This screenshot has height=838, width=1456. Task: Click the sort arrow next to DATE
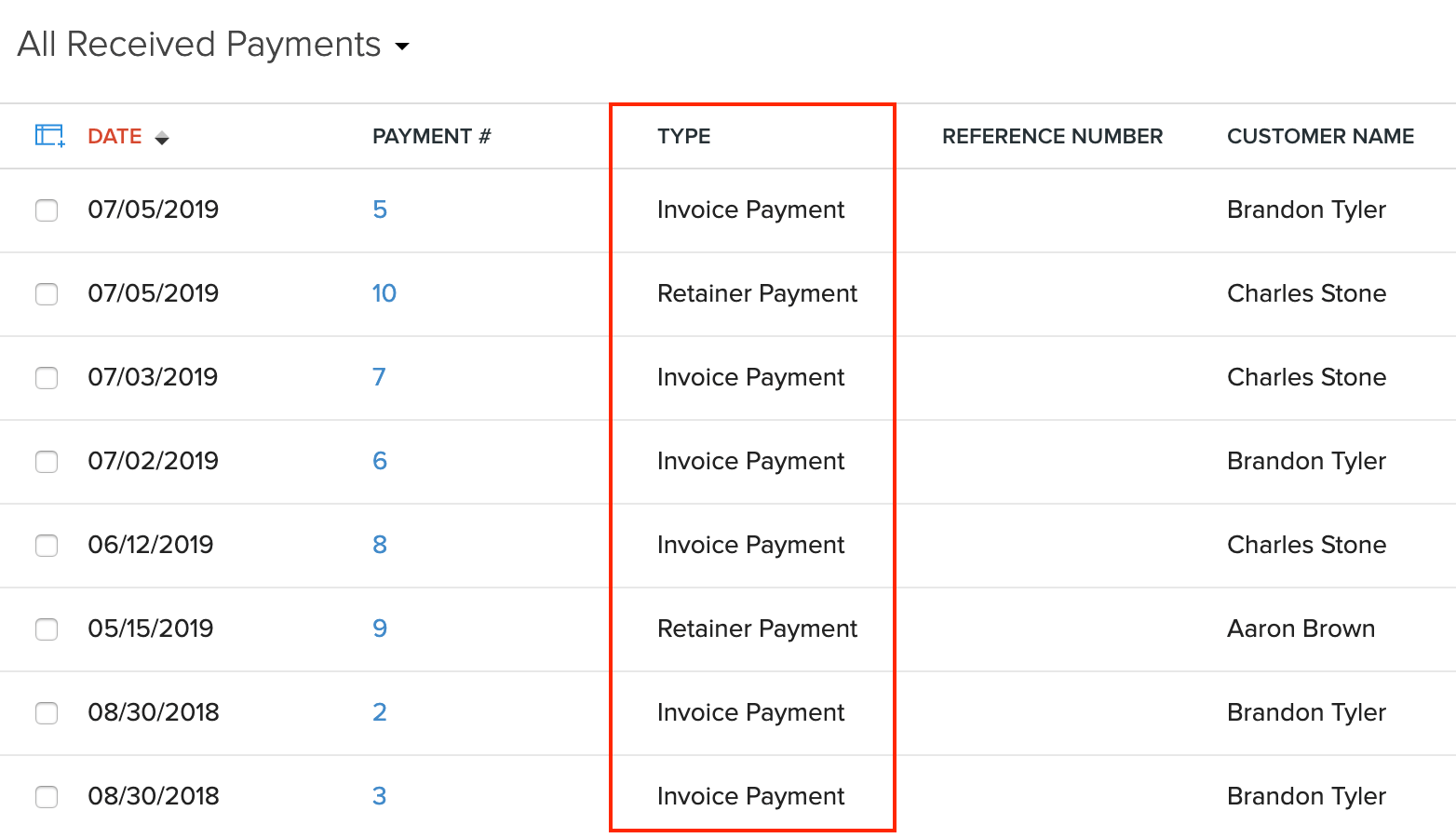pos(163,136)
